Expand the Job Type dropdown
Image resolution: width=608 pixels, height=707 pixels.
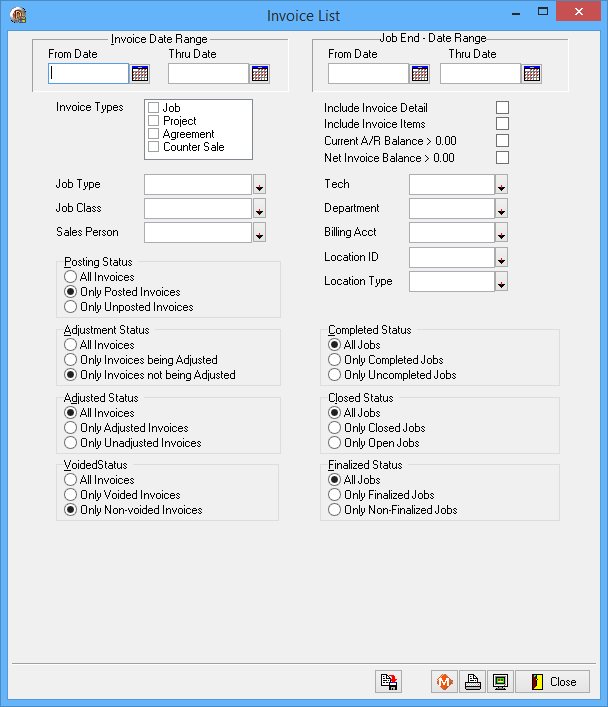click(259, 185)
